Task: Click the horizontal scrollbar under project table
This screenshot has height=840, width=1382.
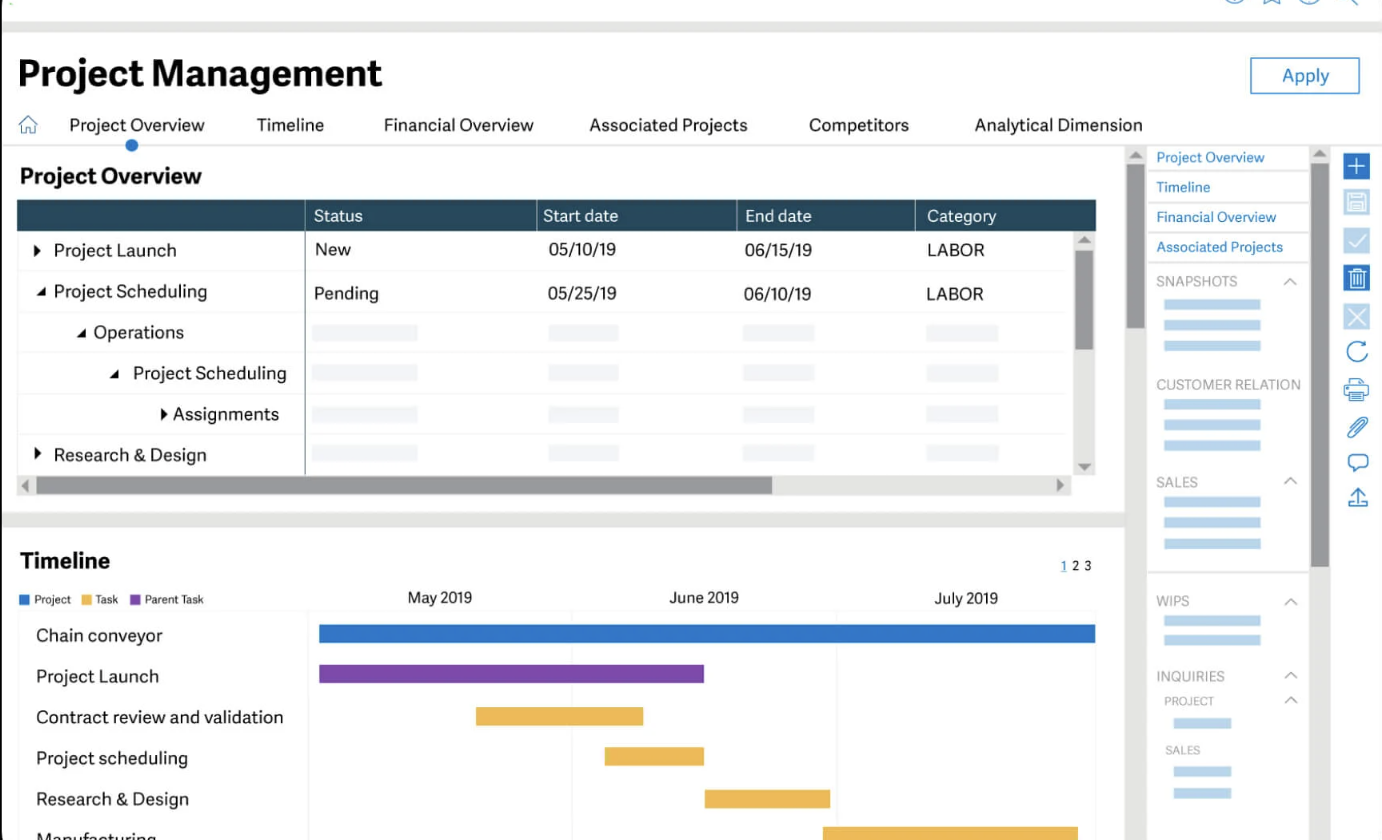Action: click(x=404, y=486)
